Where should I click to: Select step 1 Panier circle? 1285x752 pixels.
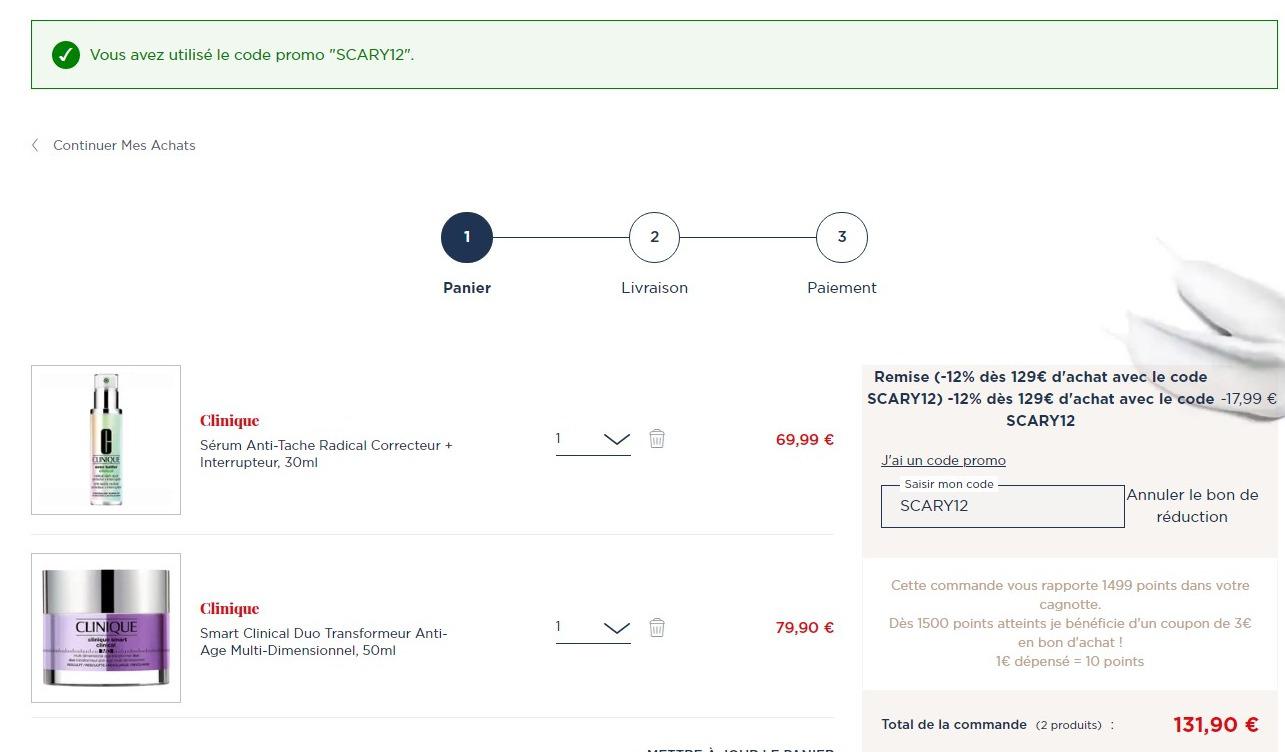467,238
